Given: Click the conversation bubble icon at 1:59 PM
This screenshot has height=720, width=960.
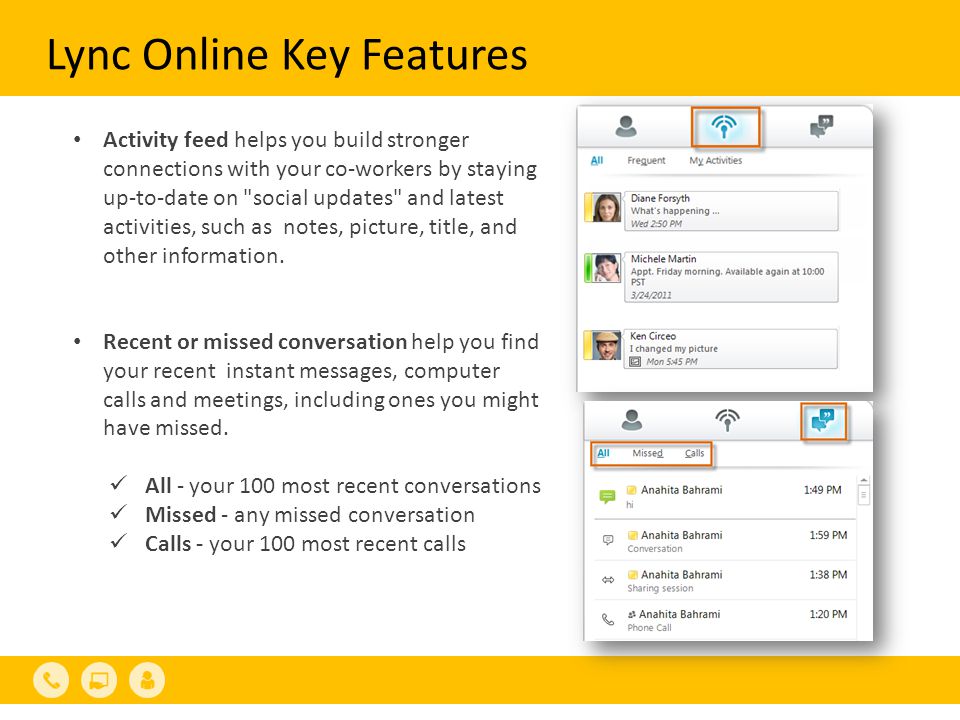Looking at the screenshot, I should tap(608, 540).
